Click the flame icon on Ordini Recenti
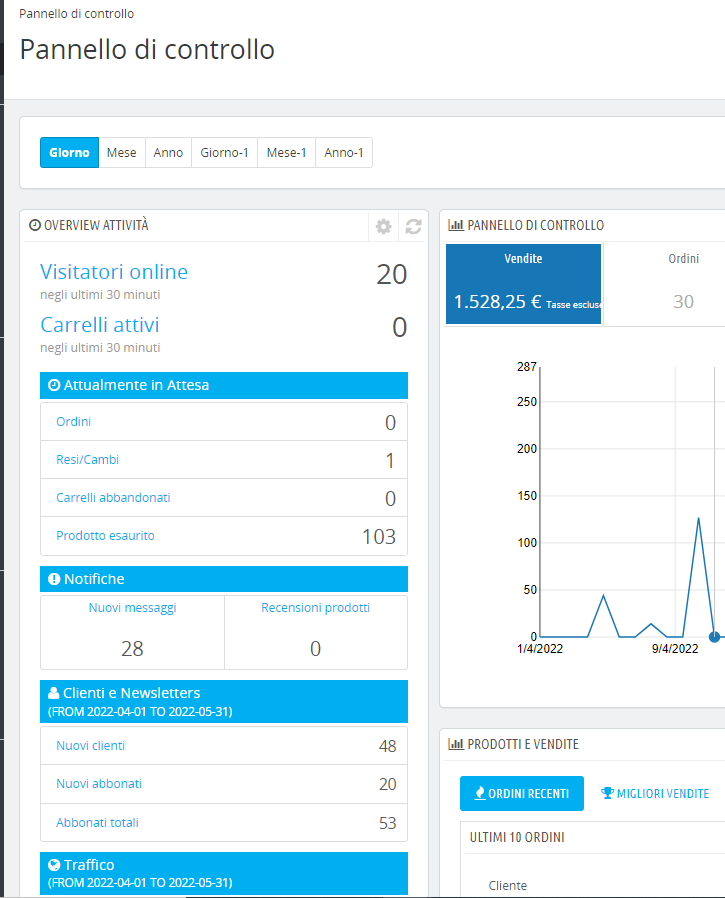 (x=480, y=793)
